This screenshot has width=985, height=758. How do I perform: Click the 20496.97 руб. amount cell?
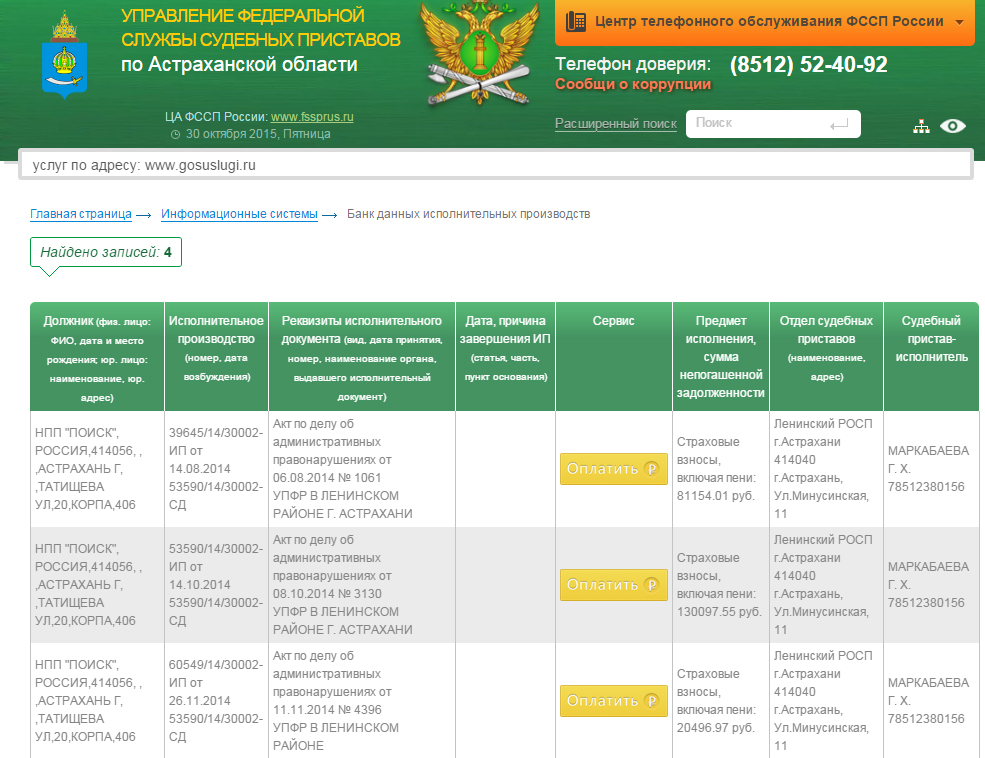point(721,701)
